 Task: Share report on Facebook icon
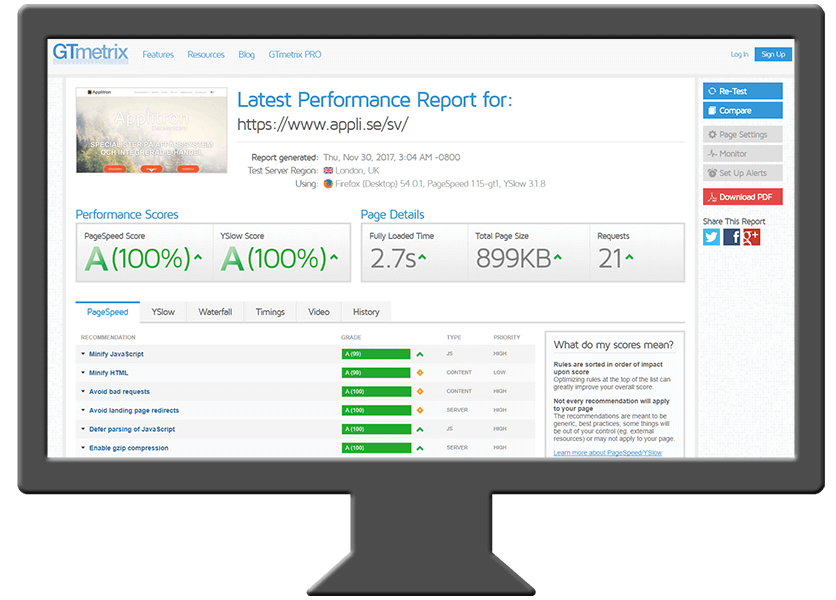click(x=732, y=237)
